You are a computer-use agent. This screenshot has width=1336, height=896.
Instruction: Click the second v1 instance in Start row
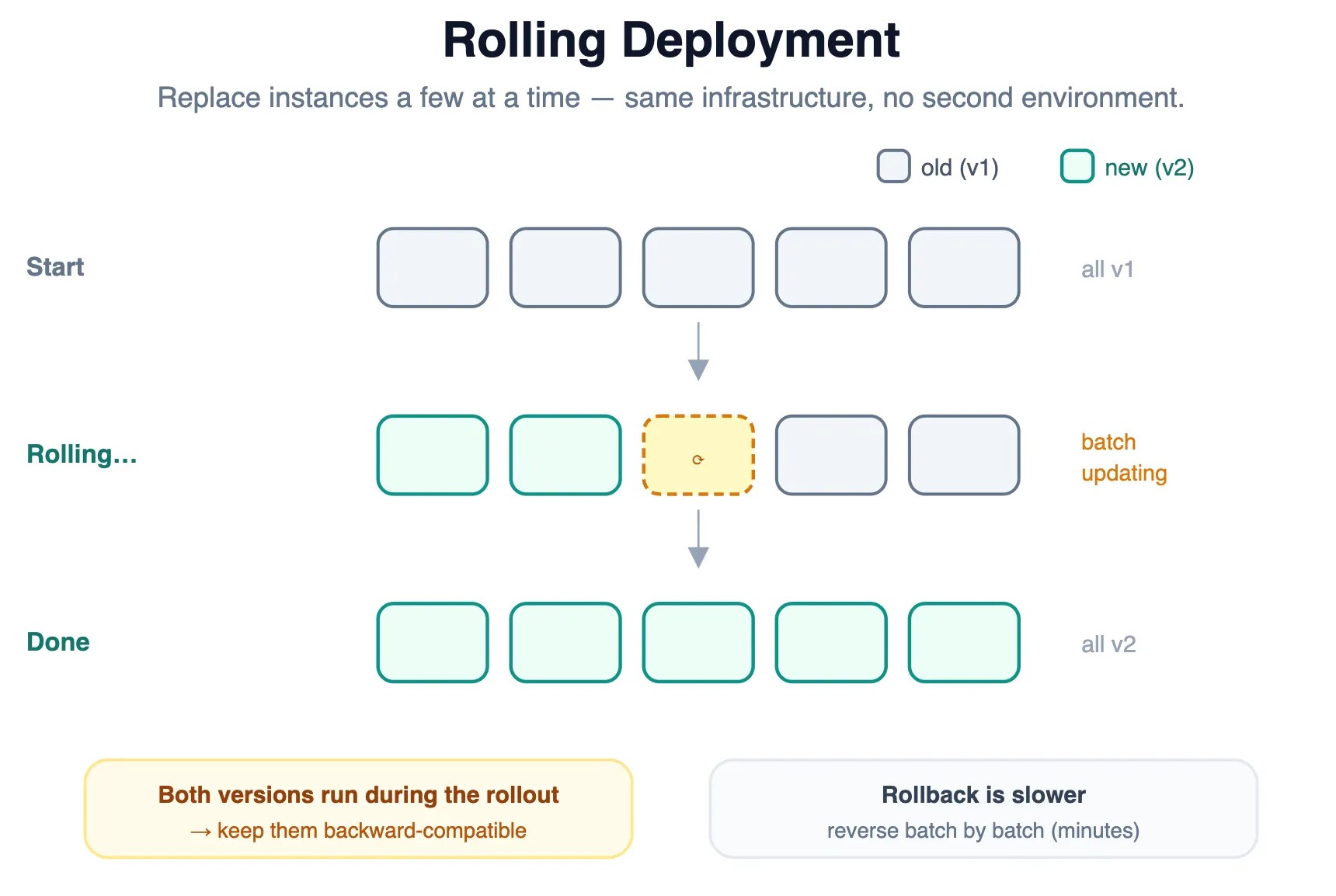point(565,268)
